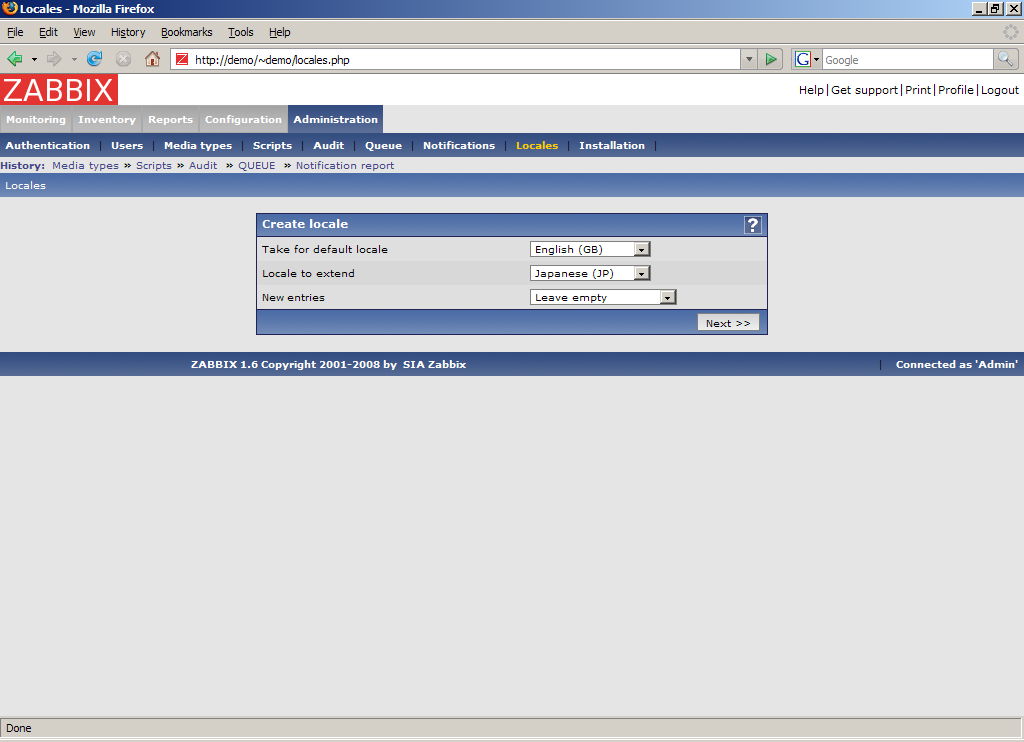Open the browser Help menu
Viewport: 1024px width, 742px height.
[x=280, y=32]
